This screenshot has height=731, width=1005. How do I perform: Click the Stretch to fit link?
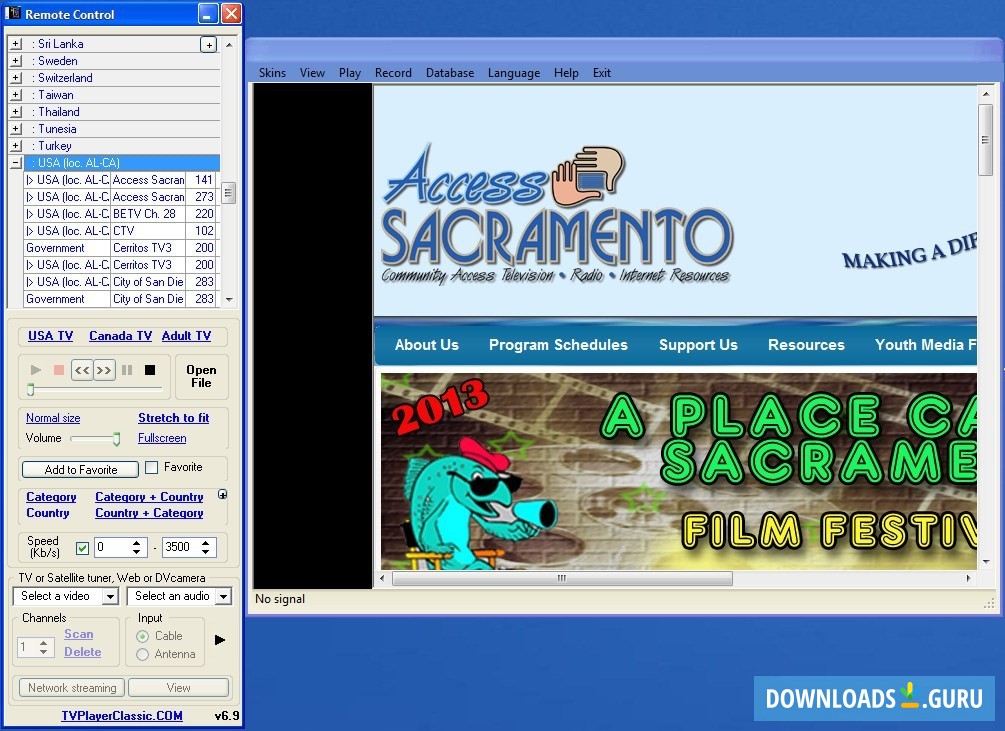pos(174,418)
